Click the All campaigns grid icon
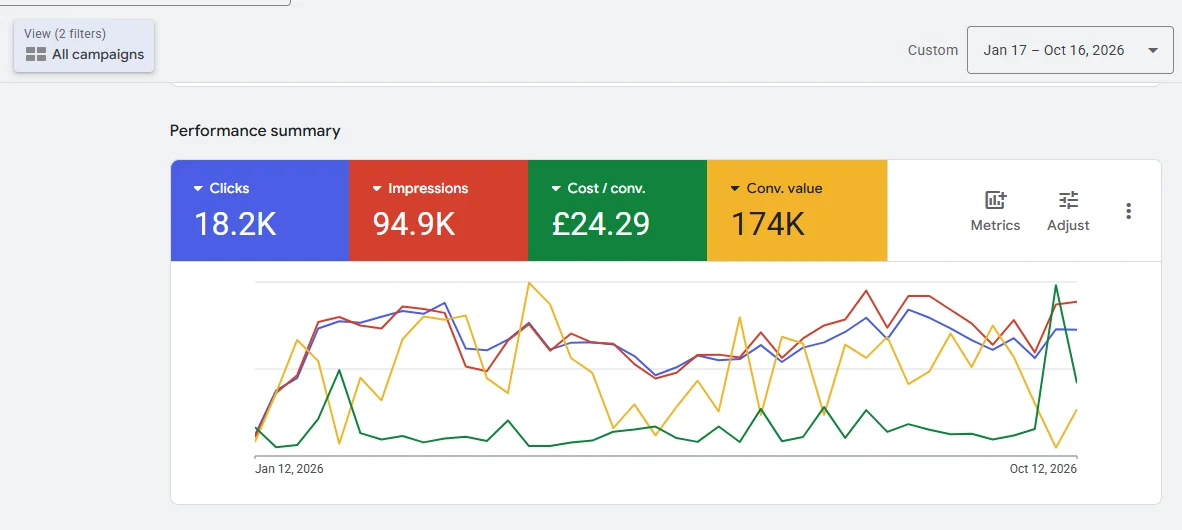This screenshot has height=530, width=1182. pos(35,54)
